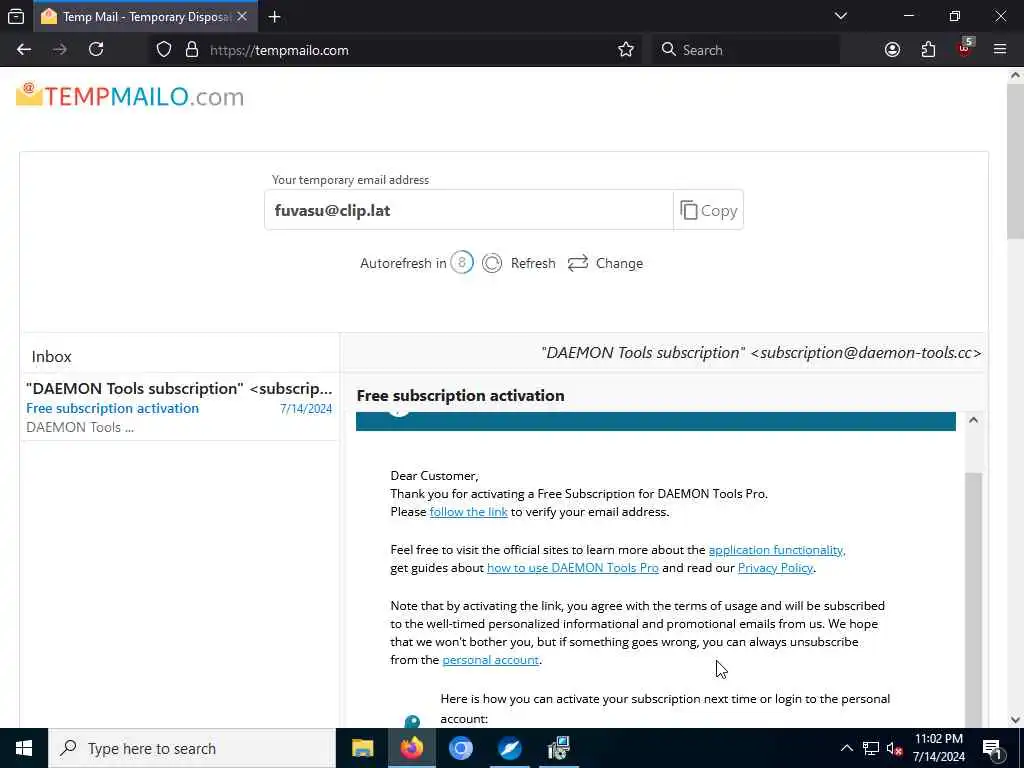Open the Privacy Policy link
The height and width of the screenshot is (768, 1024).
pos(775,568)
